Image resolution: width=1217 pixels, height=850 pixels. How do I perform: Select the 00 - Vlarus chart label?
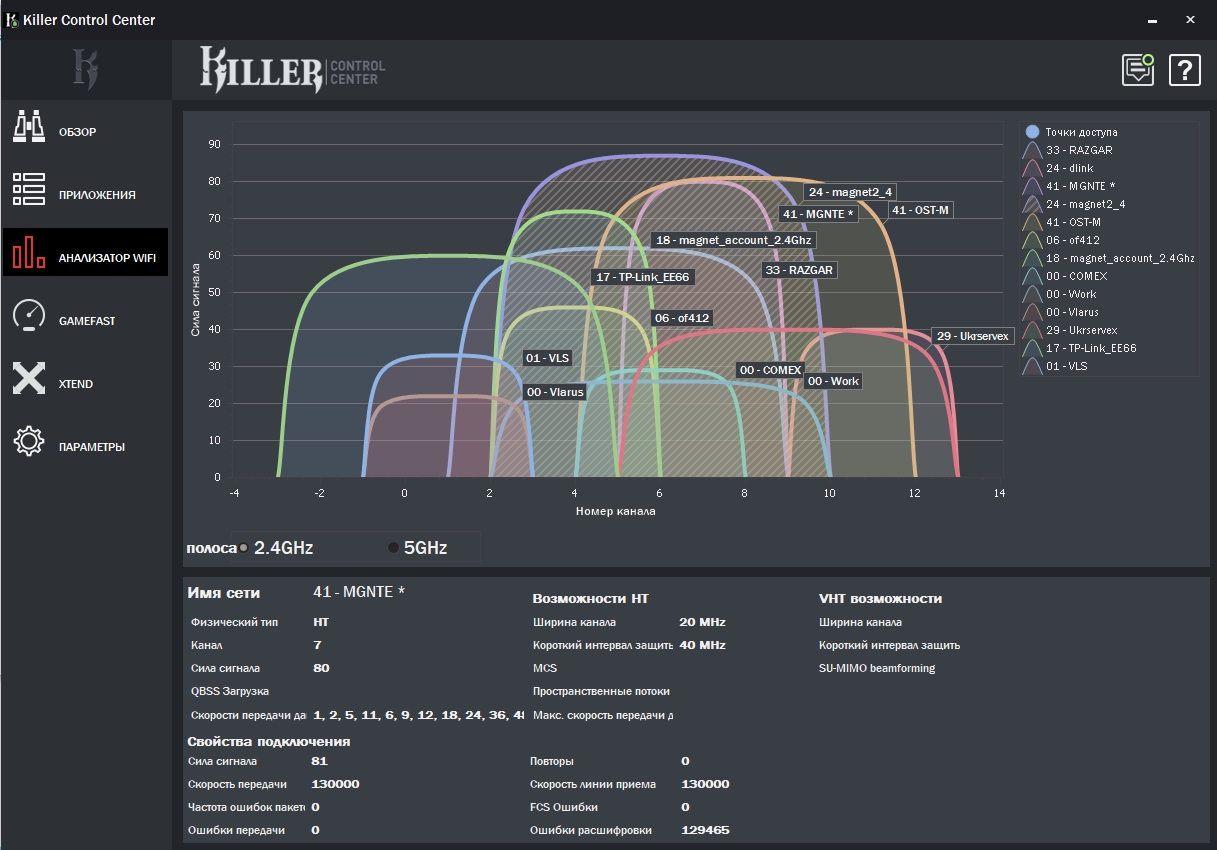click(554, 392)
